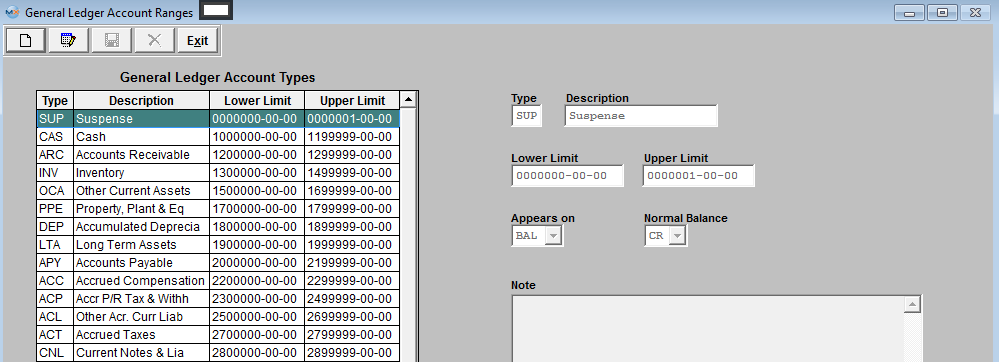This screenshot has height=362, width=999.
Task: Click the Type input field
Action: click(526, 116)
